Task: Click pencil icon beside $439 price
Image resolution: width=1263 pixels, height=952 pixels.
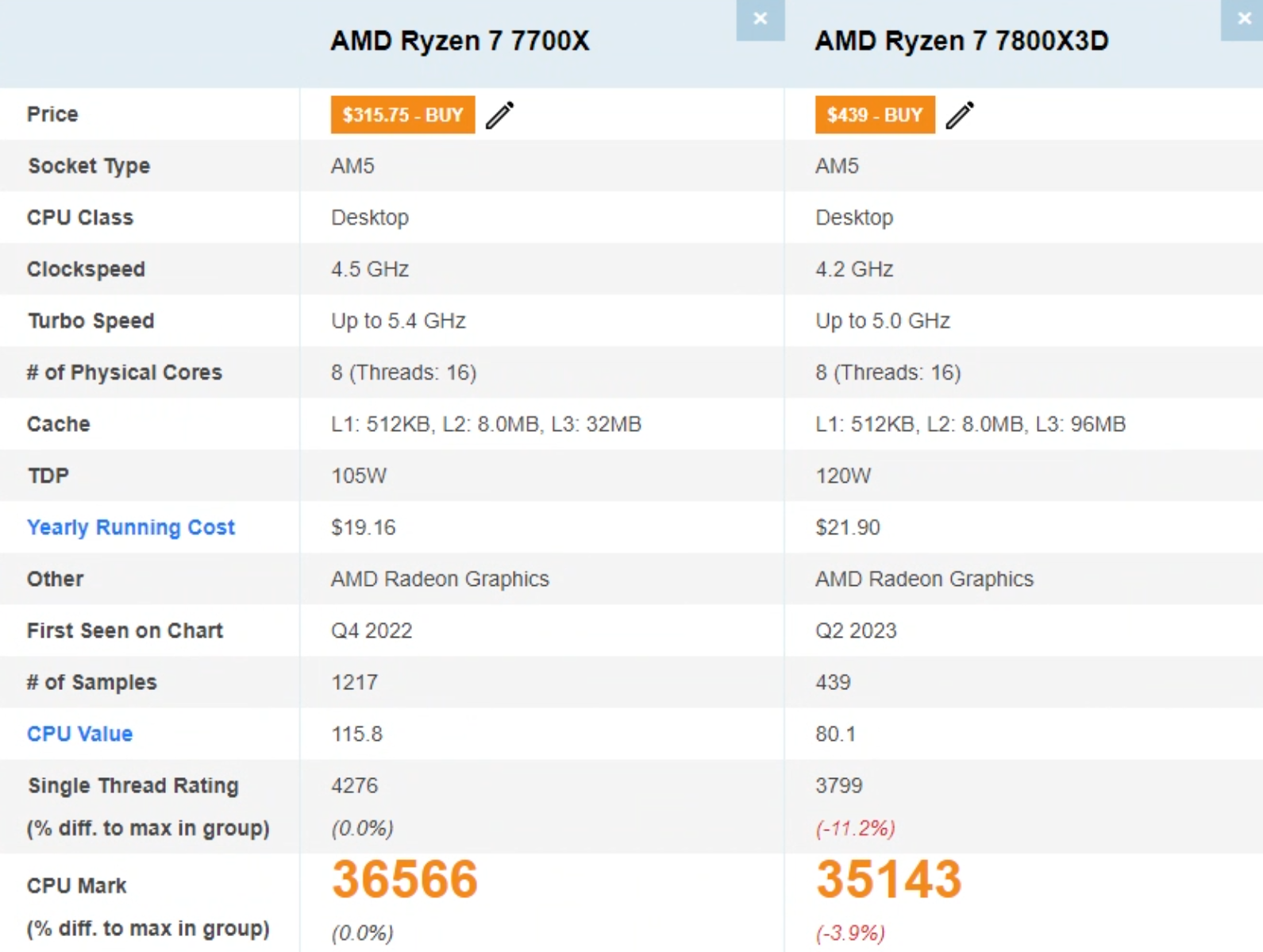Action: coord(960,115)
